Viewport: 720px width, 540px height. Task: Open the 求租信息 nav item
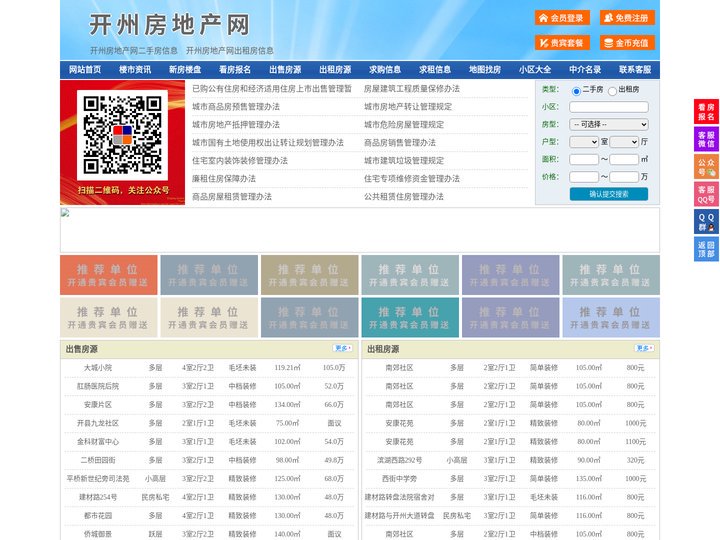435,70
